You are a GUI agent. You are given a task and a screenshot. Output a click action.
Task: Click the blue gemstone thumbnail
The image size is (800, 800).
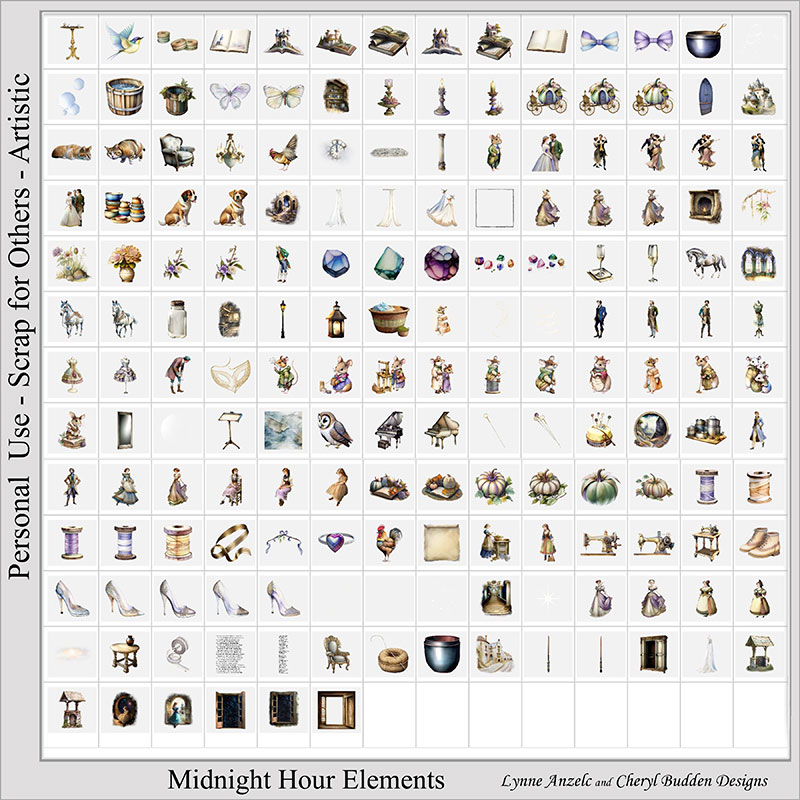336,263
